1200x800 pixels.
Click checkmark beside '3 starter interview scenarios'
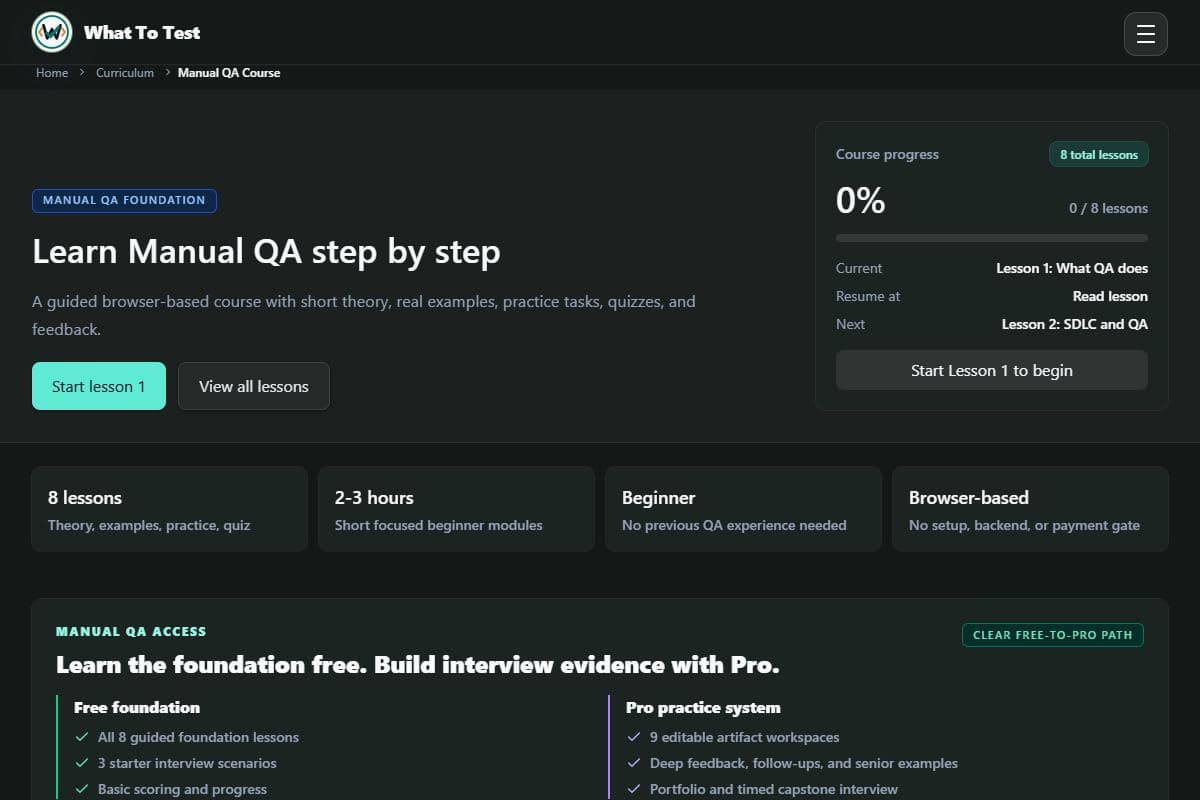point(82,763)
